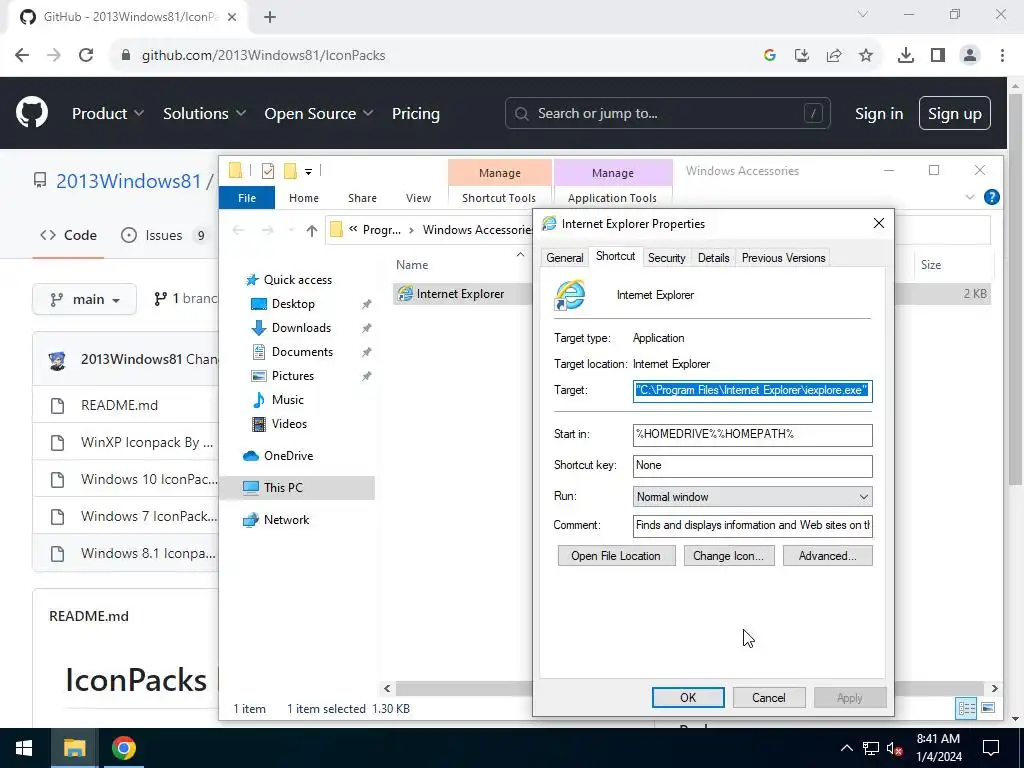The width and height of the screenshot is (1024, 768).
Task: Expand the Explorer ribbon chevron
Action: point(970,197)
